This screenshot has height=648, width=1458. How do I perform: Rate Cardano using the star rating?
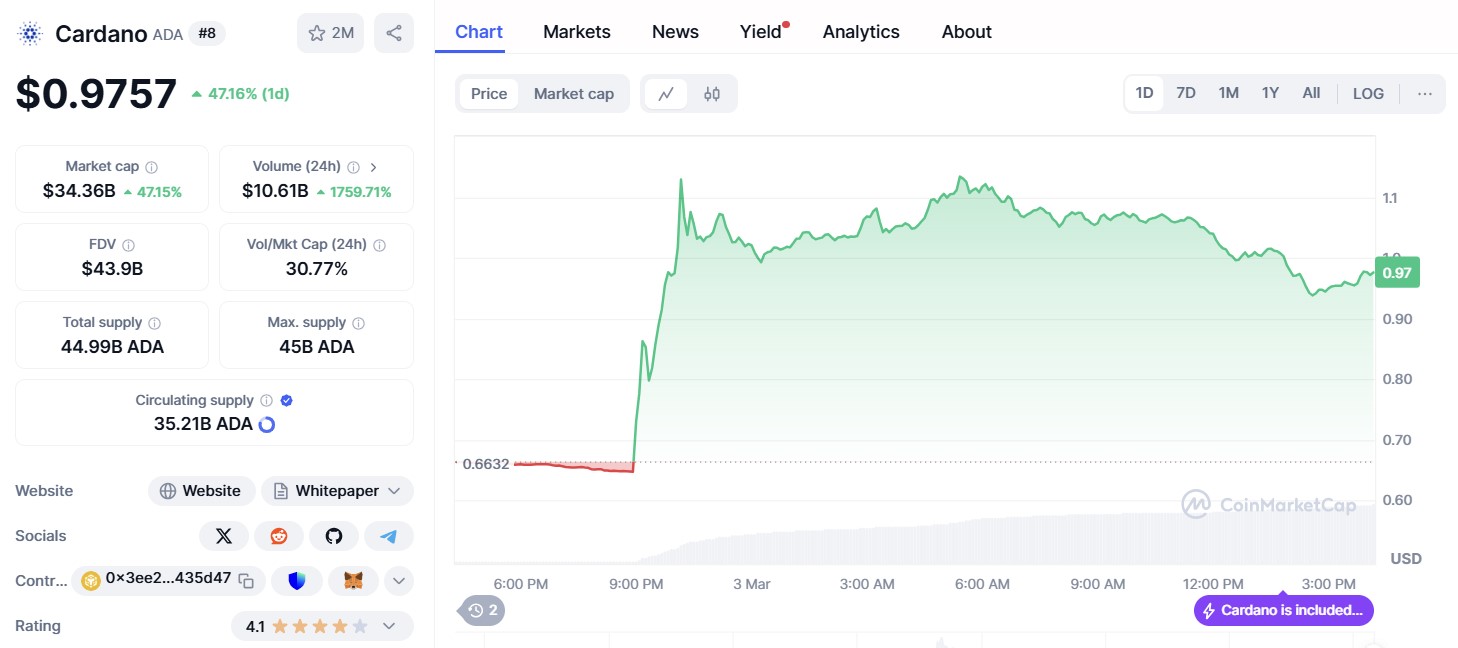click(322, 625)
